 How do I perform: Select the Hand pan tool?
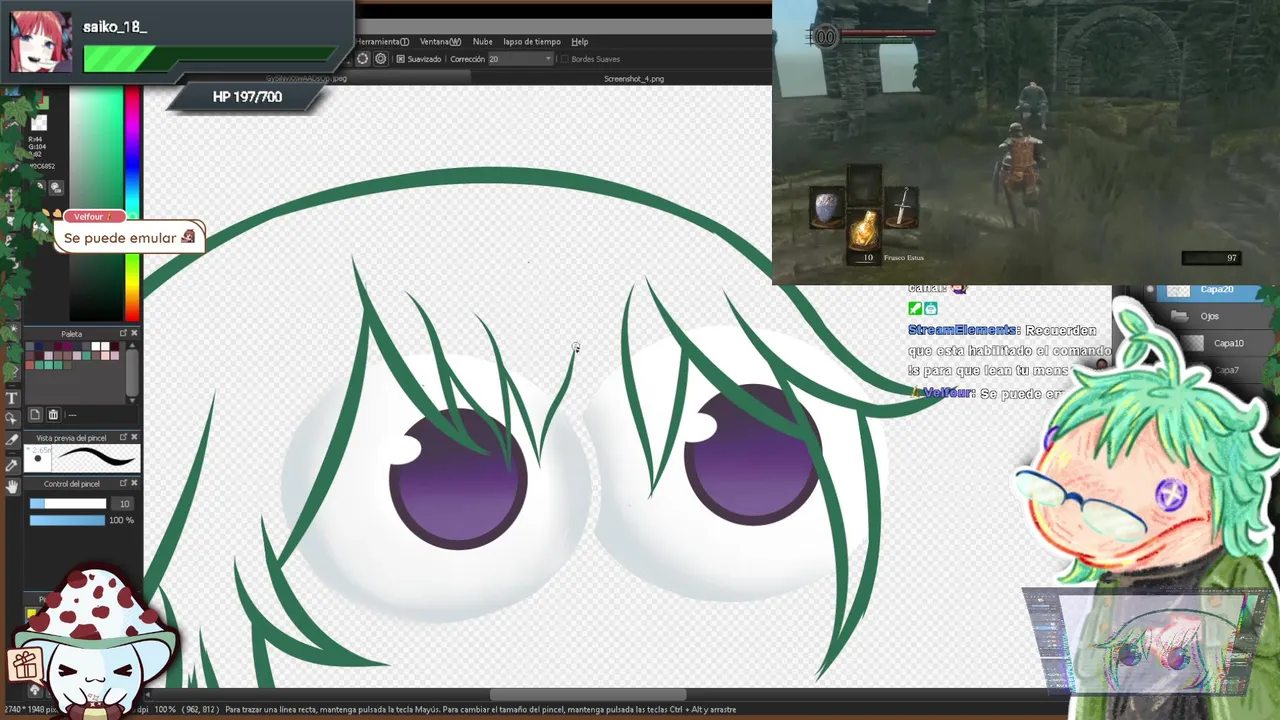coord(12,486)
